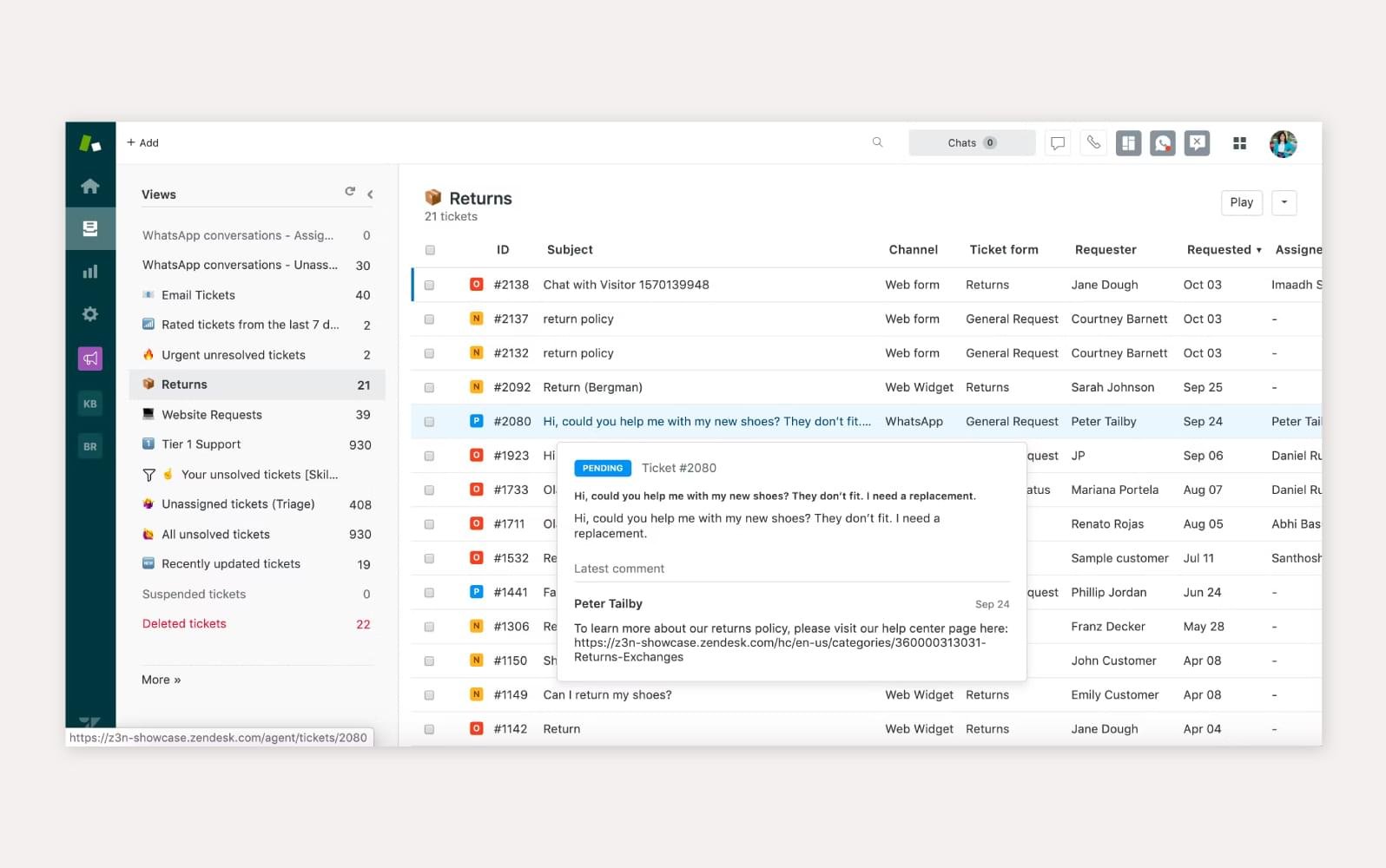The image size is (1386, 868).
Task: Sort by the Requested column
Action: [x=1224, y=249]
